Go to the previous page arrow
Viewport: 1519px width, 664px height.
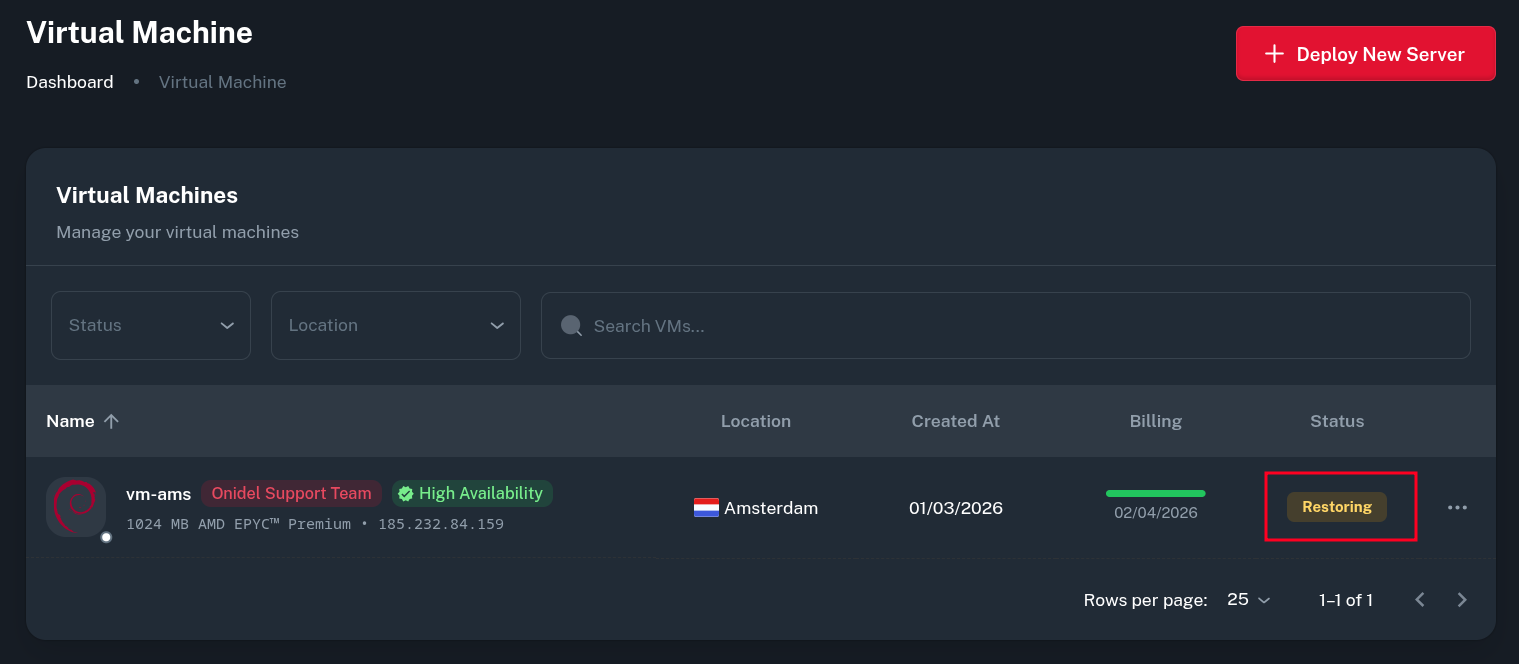[1419, 600]
